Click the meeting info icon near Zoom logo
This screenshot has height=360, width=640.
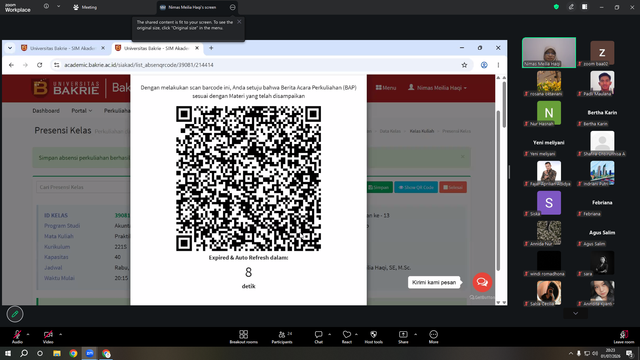pyautogui.click(x=46, y=7)
